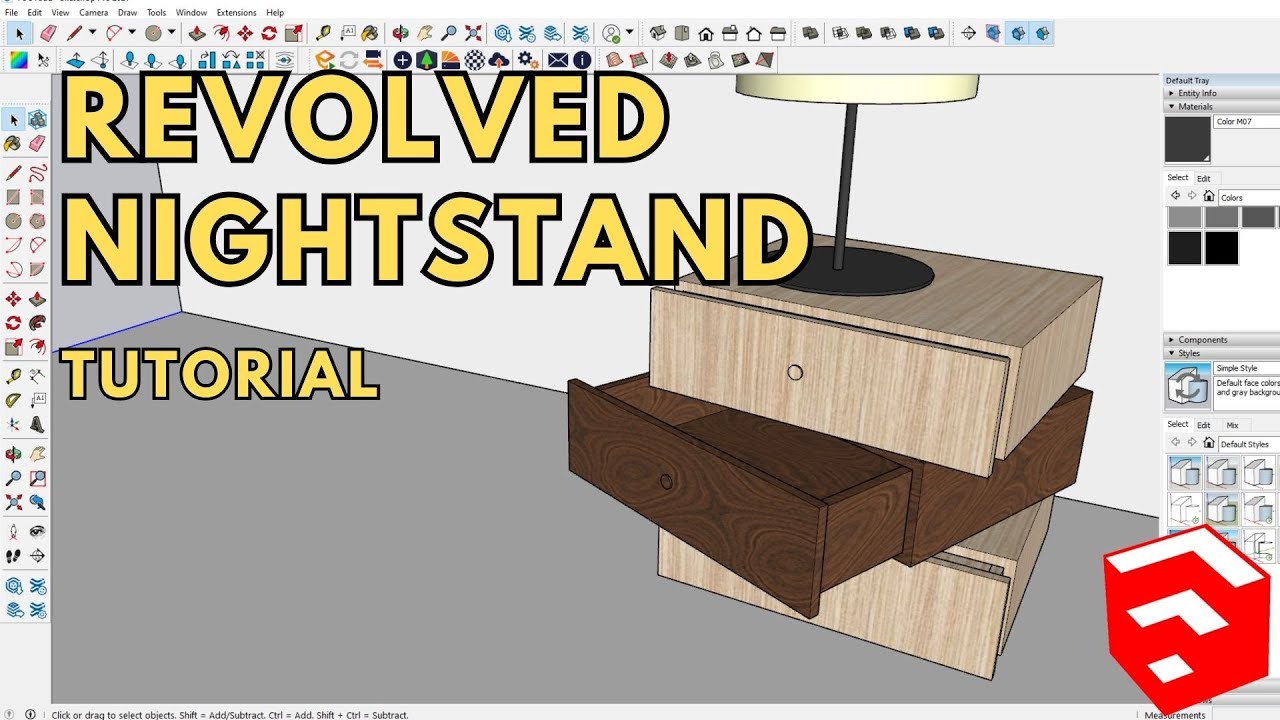Click the Color M07 material name field
The height and width of the screenshot is (720, 1280).
click(1247, 122)
